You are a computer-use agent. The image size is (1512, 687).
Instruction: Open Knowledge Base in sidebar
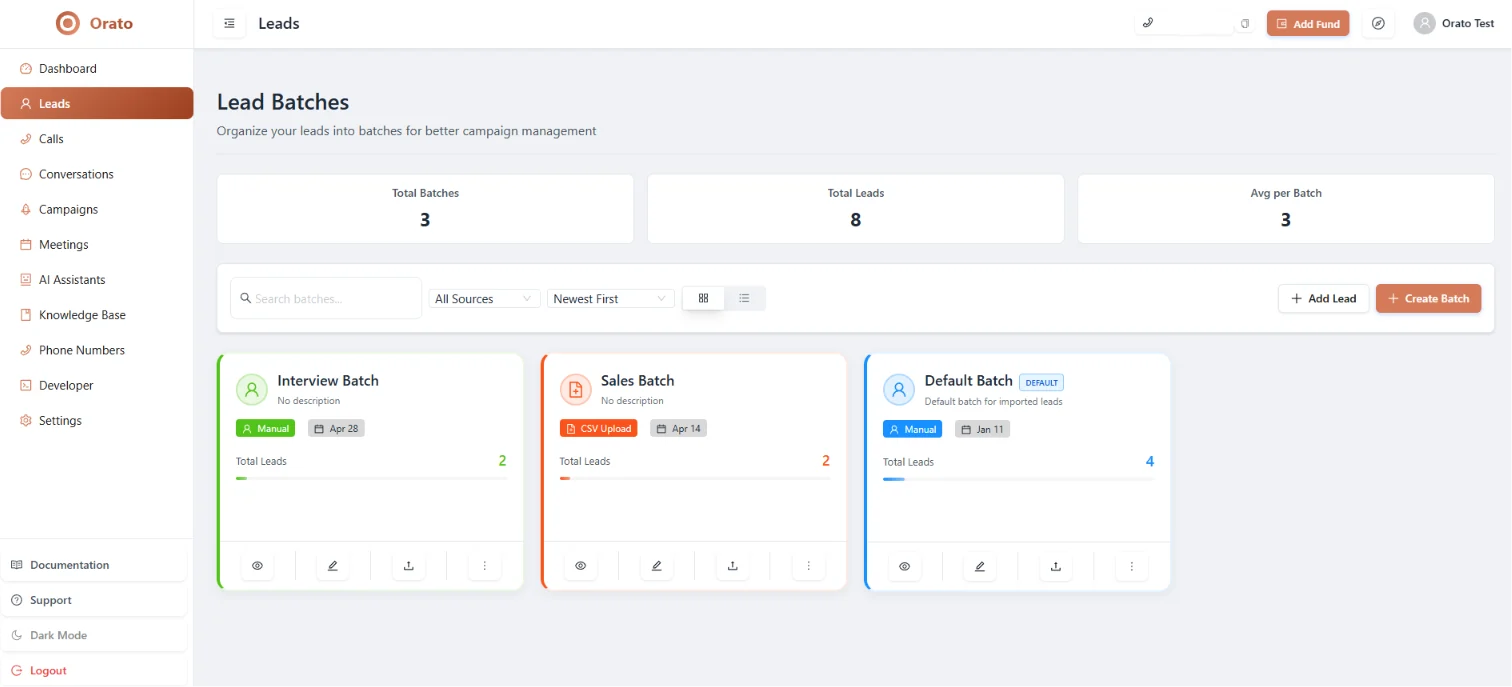coord(97,315)
